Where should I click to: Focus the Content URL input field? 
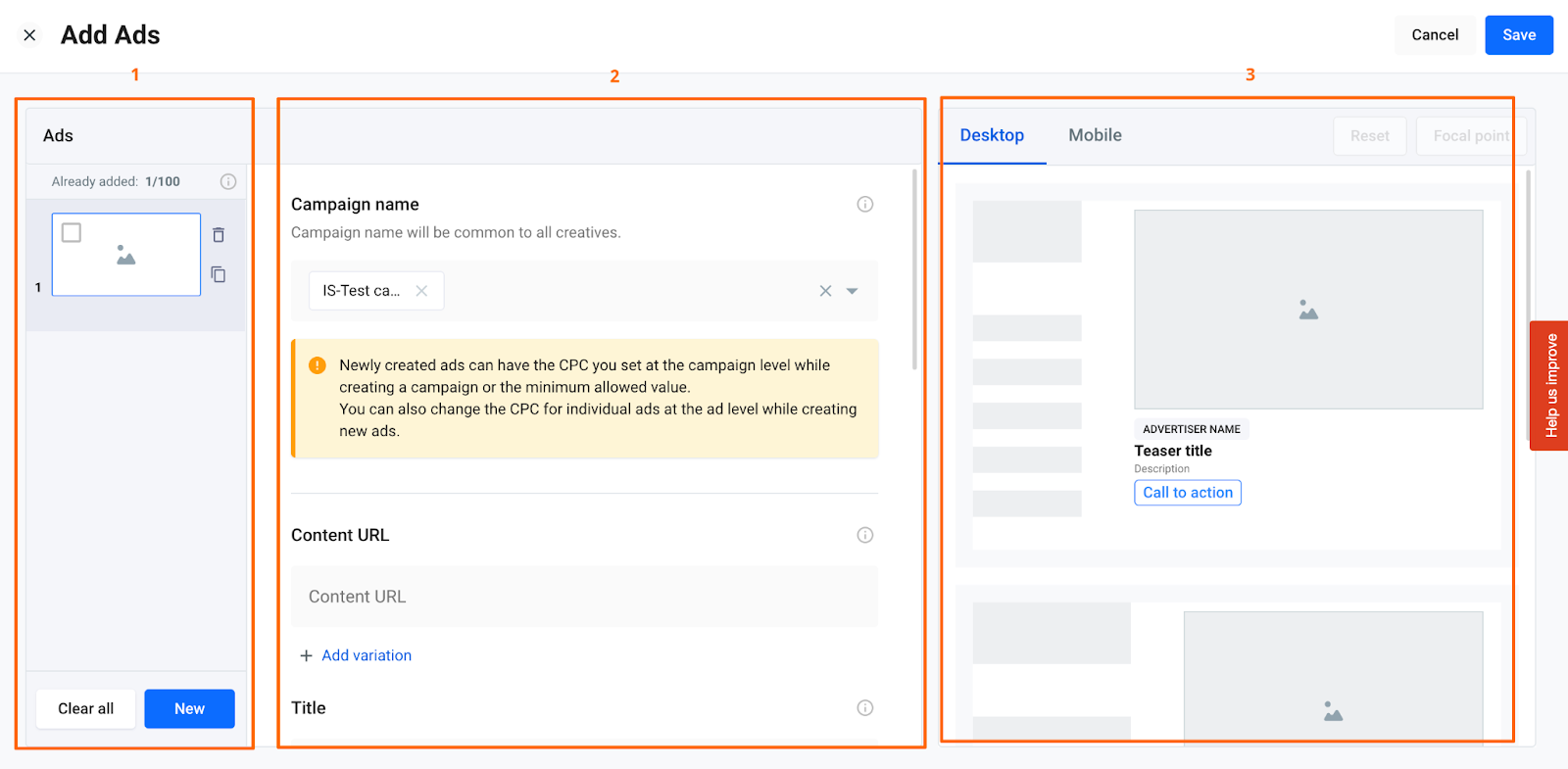coord(584,597)
